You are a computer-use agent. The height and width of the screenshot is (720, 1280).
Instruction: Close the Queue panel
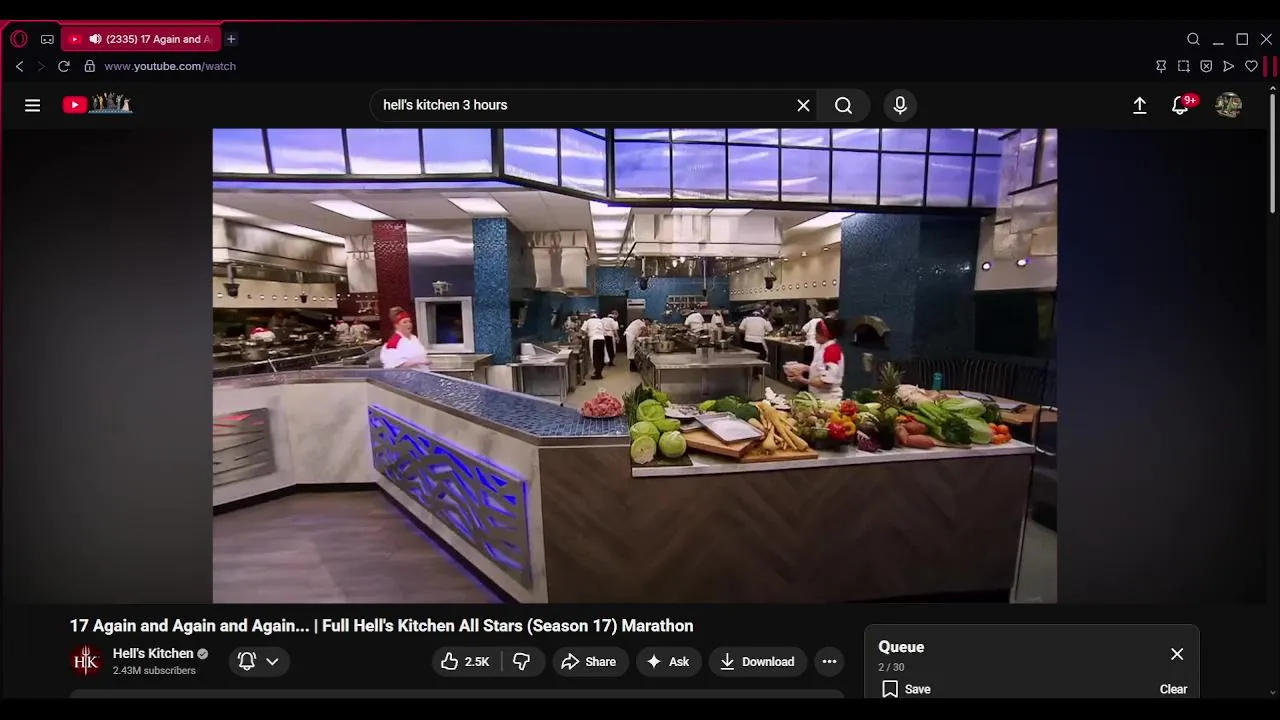coord(1177,654)
